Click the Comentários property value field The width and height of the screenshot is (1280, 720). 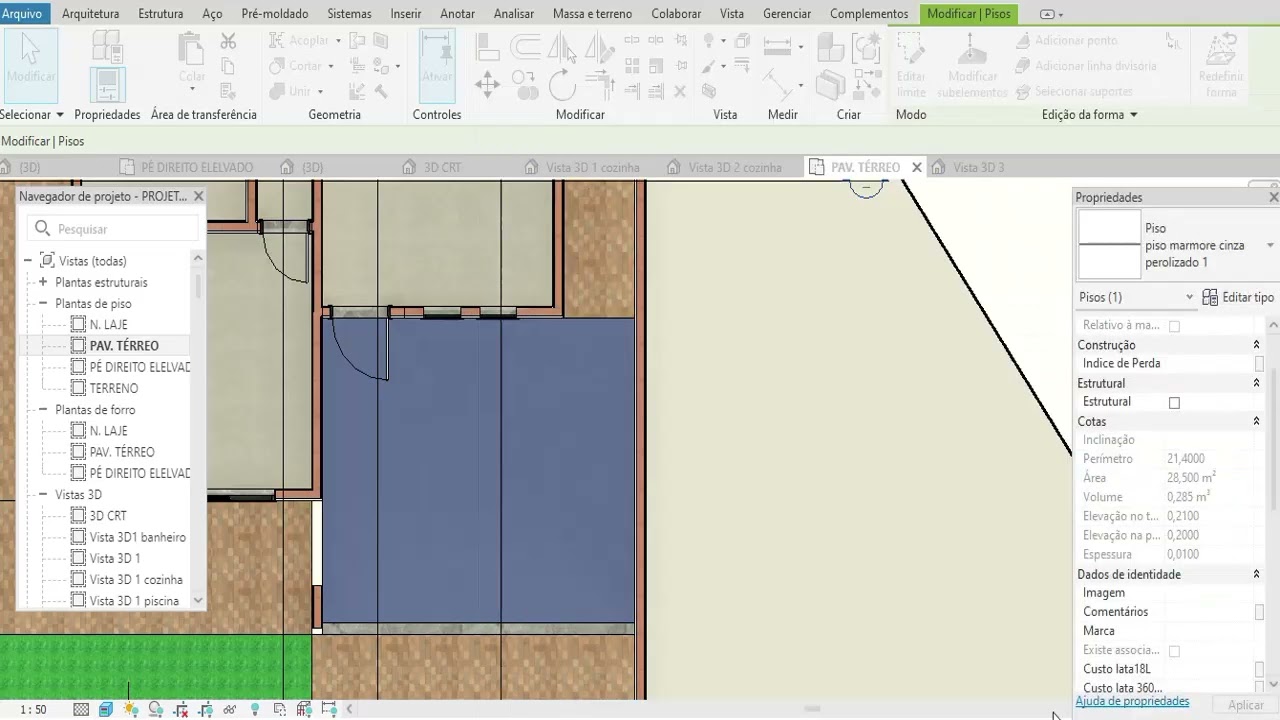point(1210,612)
